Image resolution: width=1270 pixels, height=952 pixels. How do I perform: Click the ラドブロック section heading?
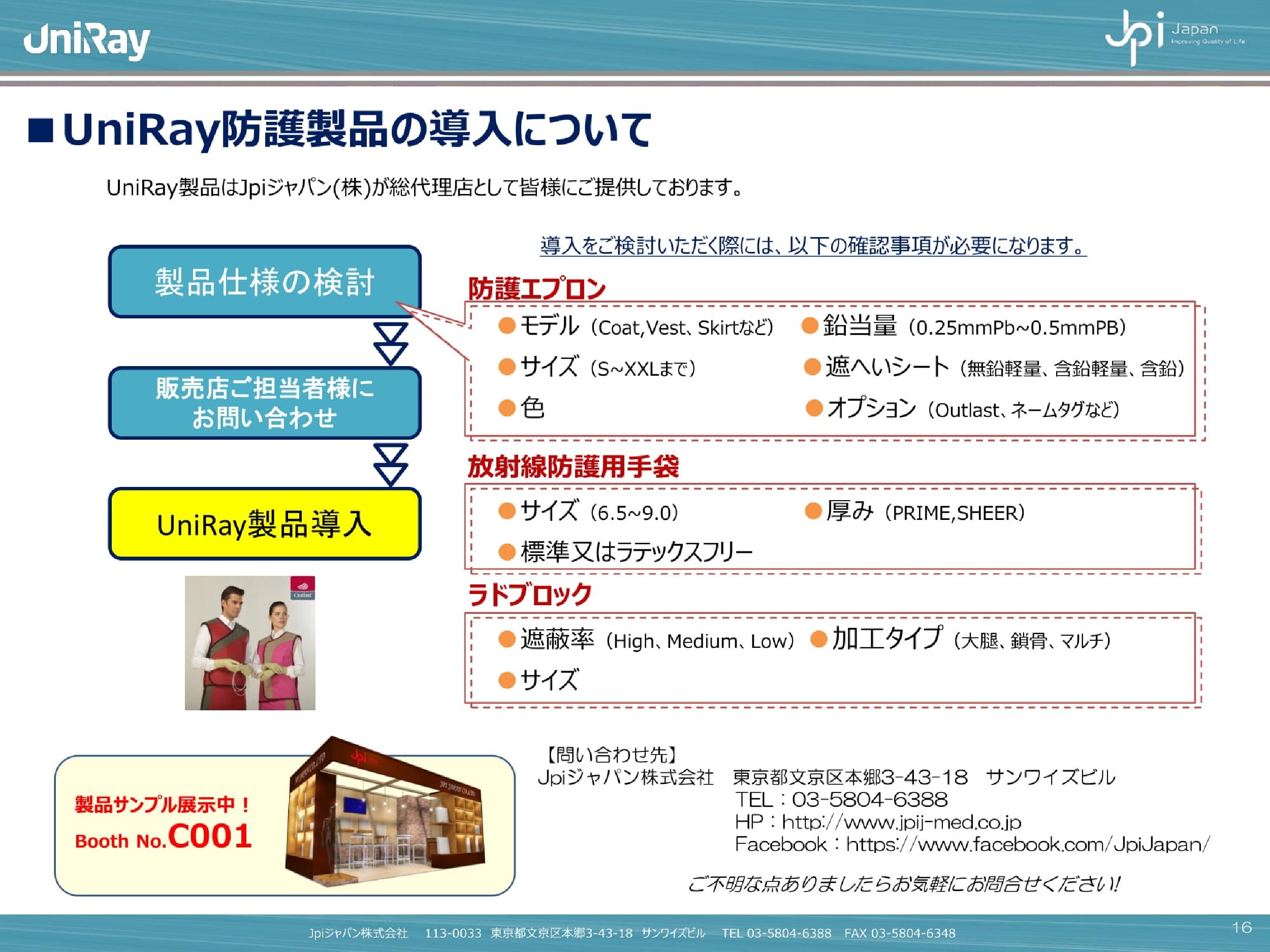529,594
